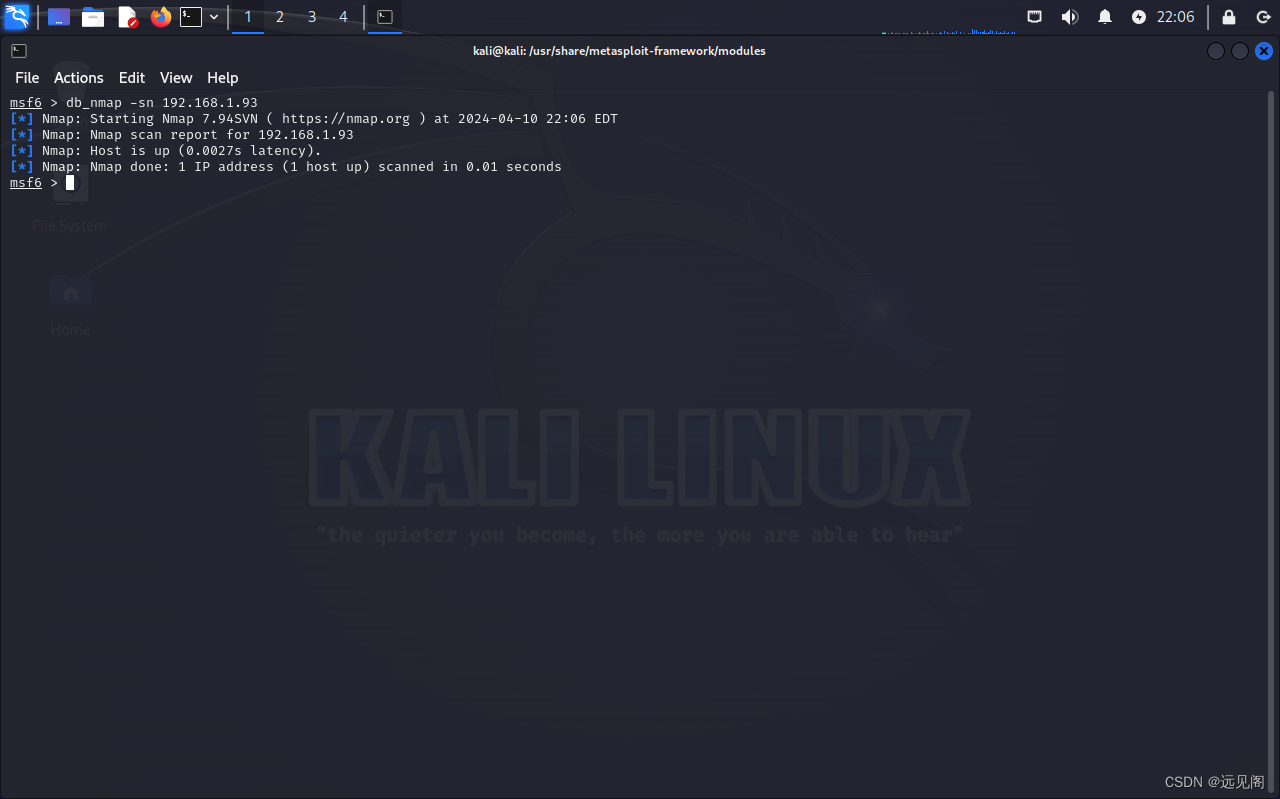Click the log out panel icon
Image resolution: width=1280 pixels, height=799 pixels.
(x=1263, y=17)
